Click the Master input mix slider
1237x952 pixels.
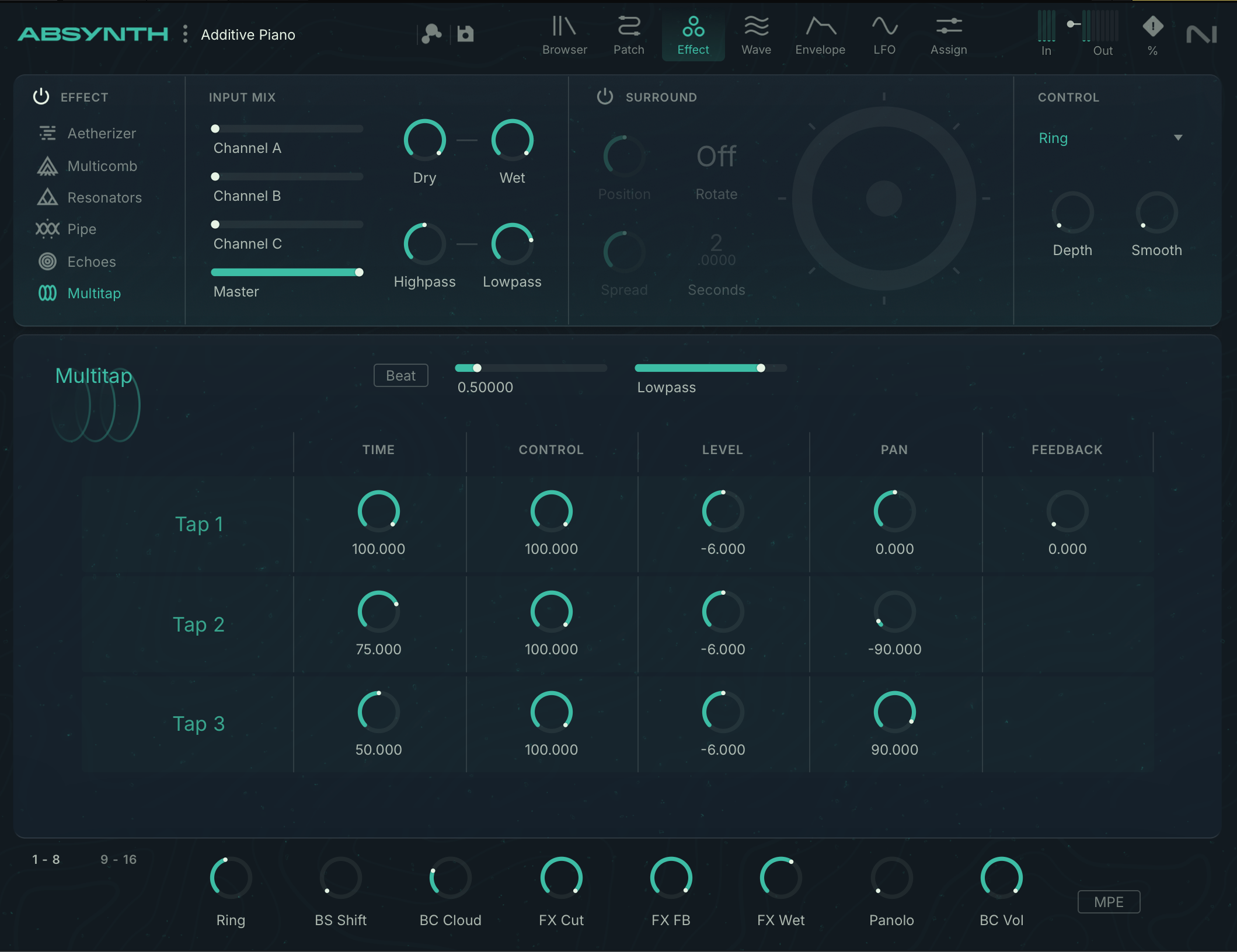[x=286, y=273]
